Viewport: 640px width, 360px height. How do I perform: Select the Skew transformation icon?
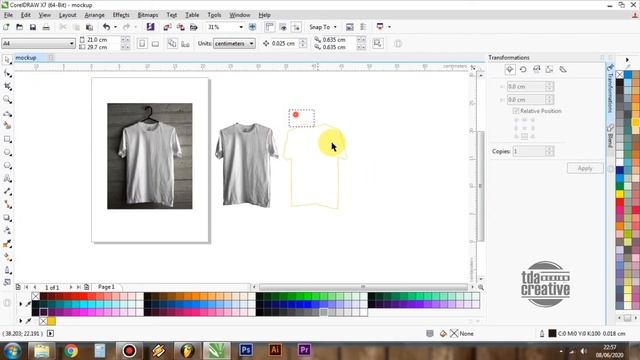point(563,69)
